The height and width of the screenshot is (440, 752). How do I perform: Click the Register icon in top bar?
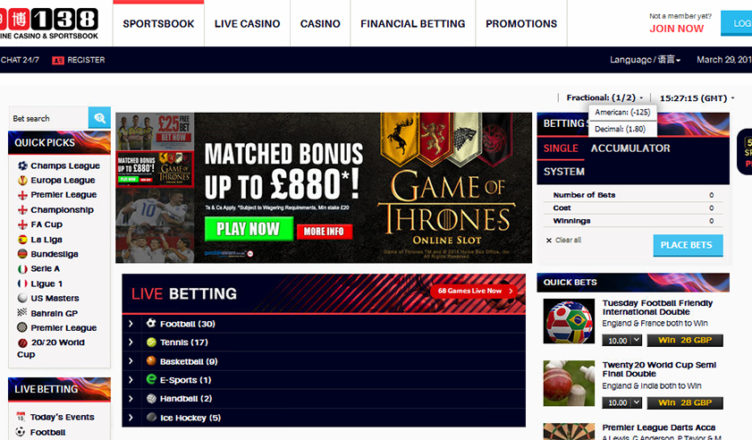coord(58,60)
